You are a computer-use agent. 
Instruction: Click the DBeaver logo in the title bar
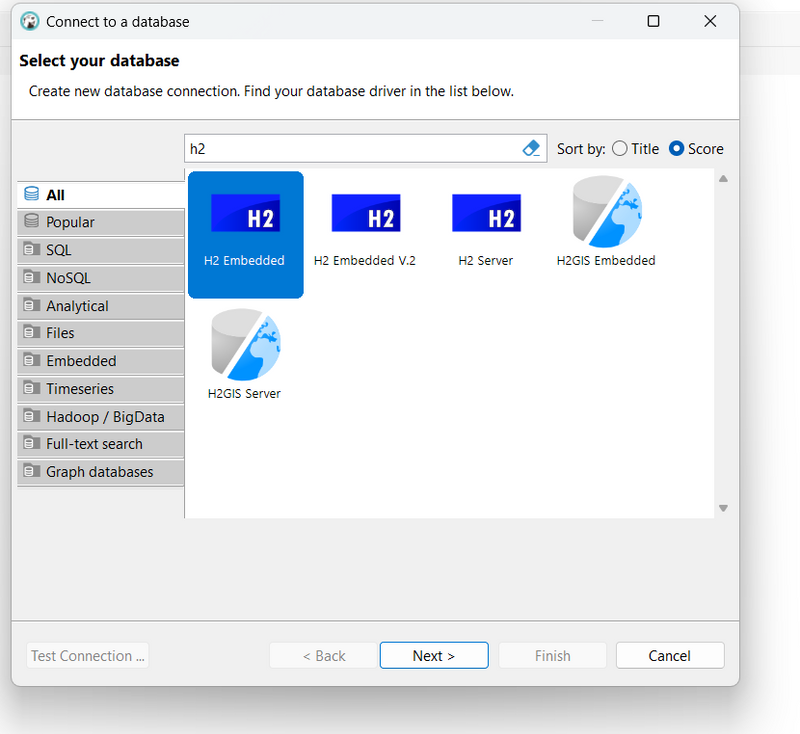click(30, 21)
